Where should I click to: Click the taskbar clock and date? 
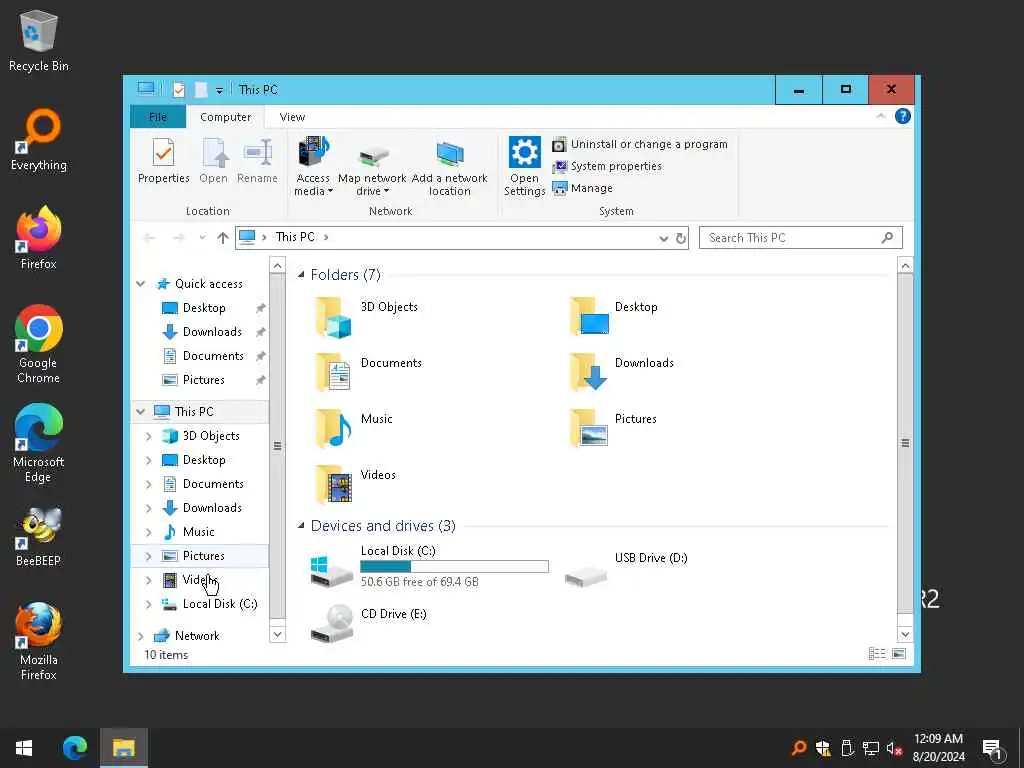(938, 748)
